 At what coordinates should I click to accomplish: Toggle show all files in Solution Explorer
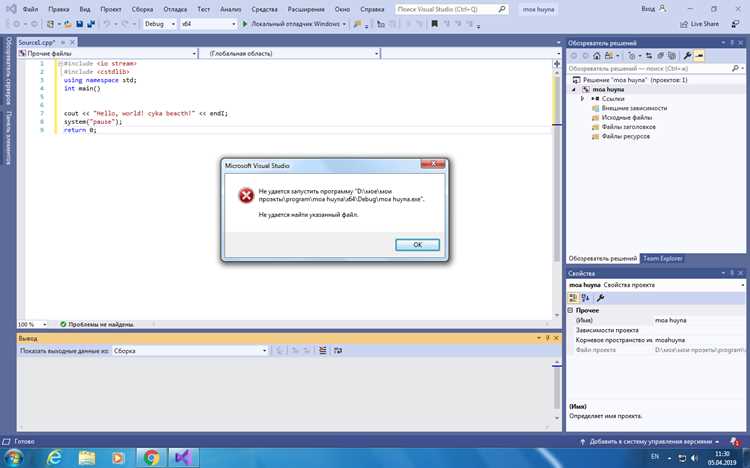(x=672, y=56)
